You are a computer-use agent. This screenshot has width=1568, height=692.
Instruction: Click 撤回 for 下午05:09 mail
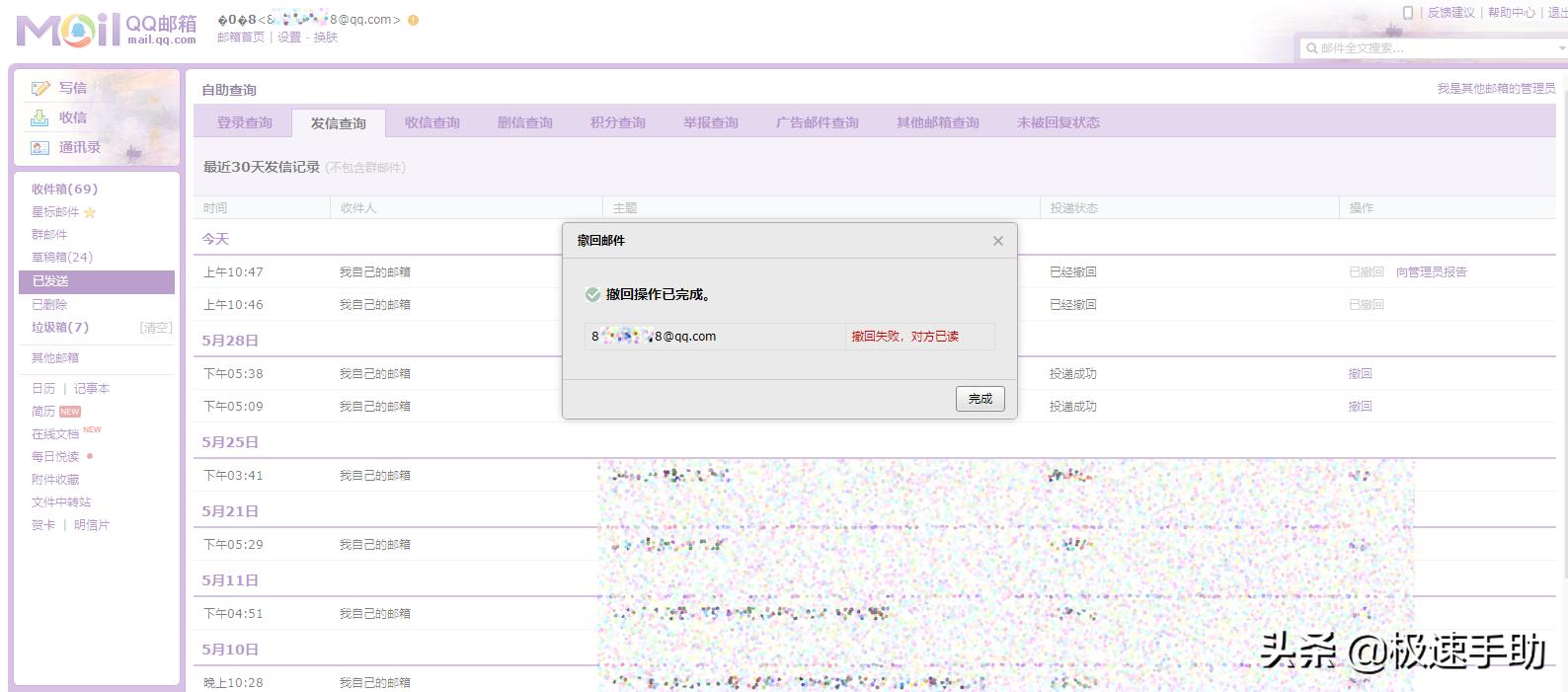(x=1361, y=407)
